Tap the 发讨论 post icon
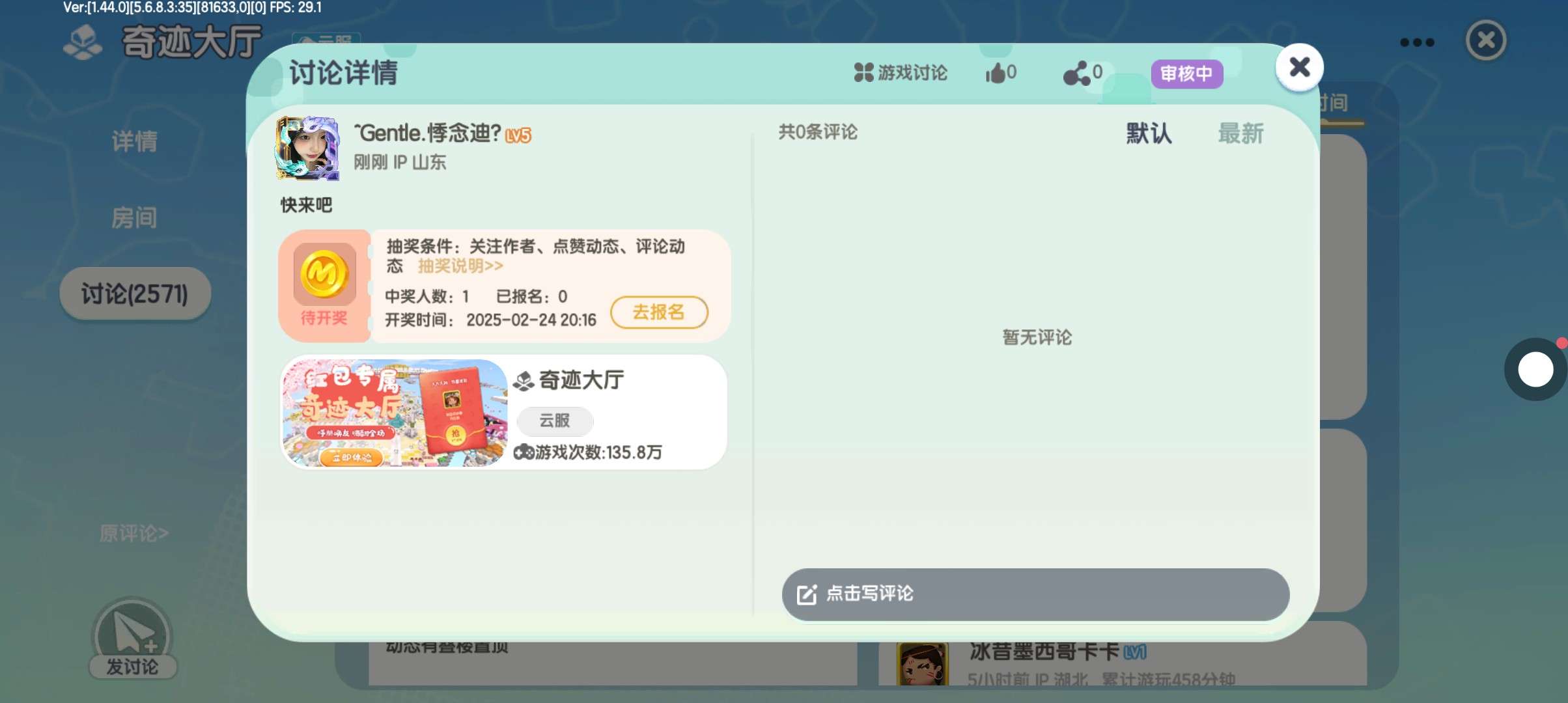Image resolution: width=1568 pixels, height=703 pixels. point(133,634)
